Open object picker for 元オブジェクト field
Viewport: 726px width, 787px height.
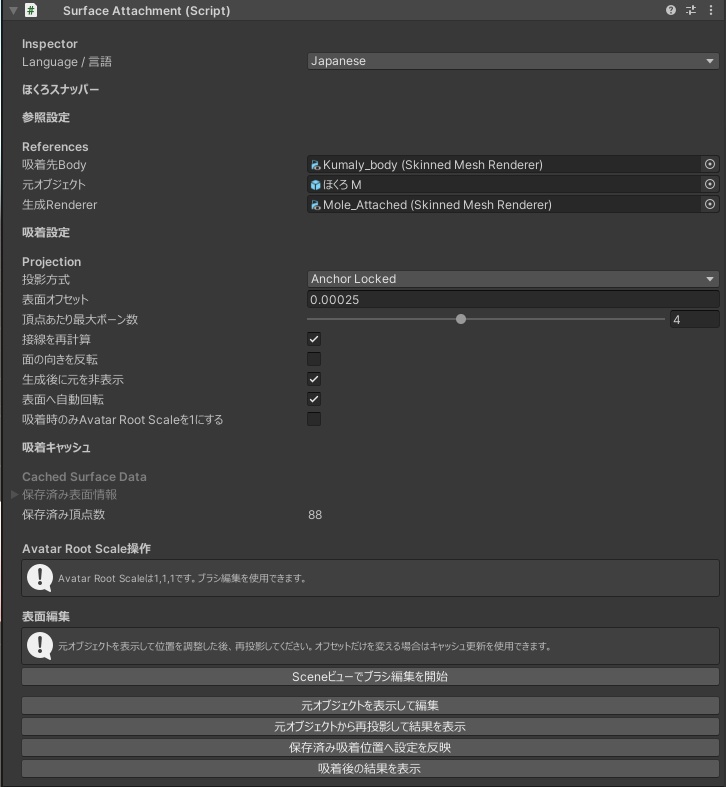pyautogui.click(x=710, y=184)
